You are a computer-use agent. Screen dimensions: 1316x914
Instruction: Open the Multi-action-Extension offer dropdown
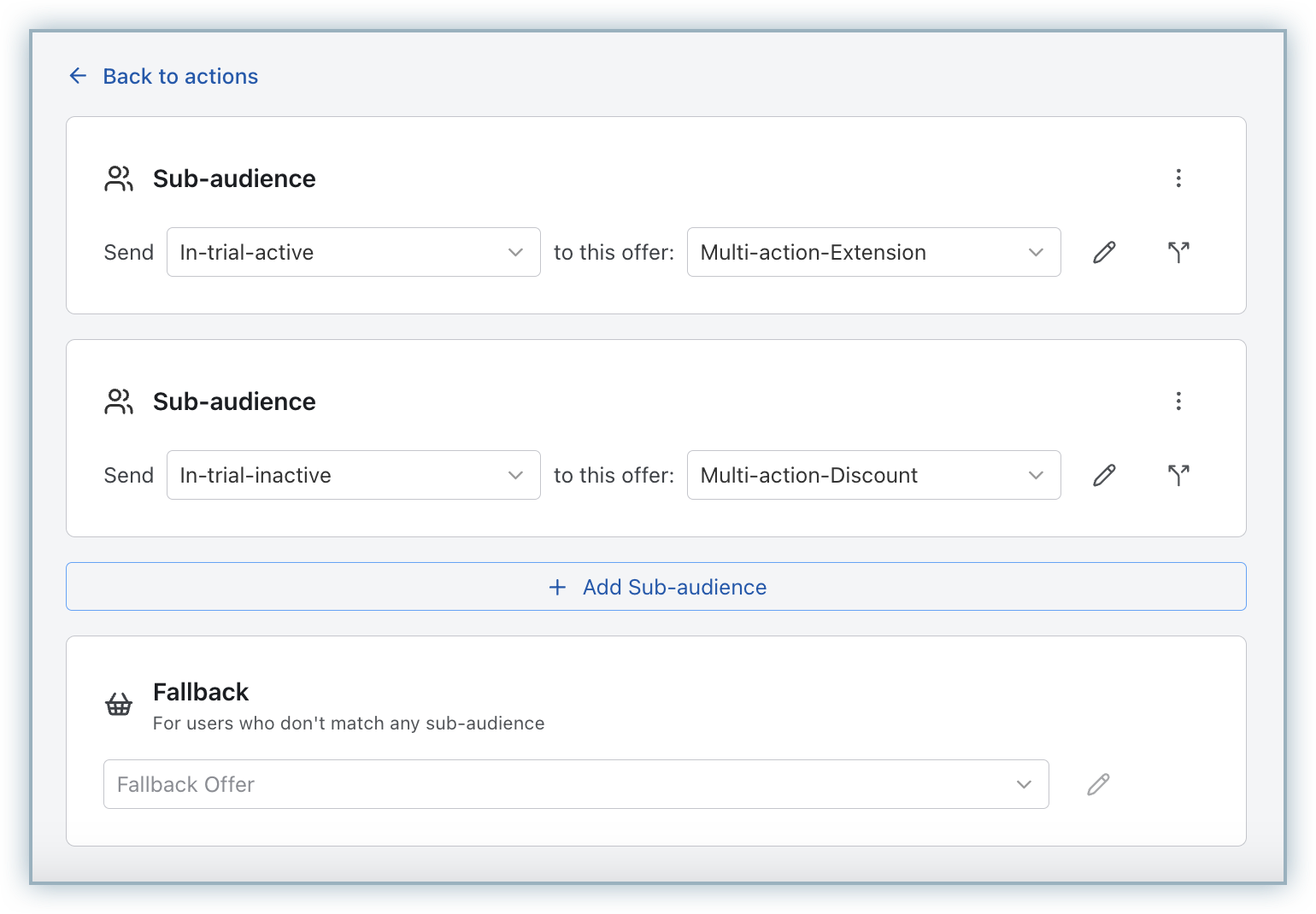[x=873, y=252]
